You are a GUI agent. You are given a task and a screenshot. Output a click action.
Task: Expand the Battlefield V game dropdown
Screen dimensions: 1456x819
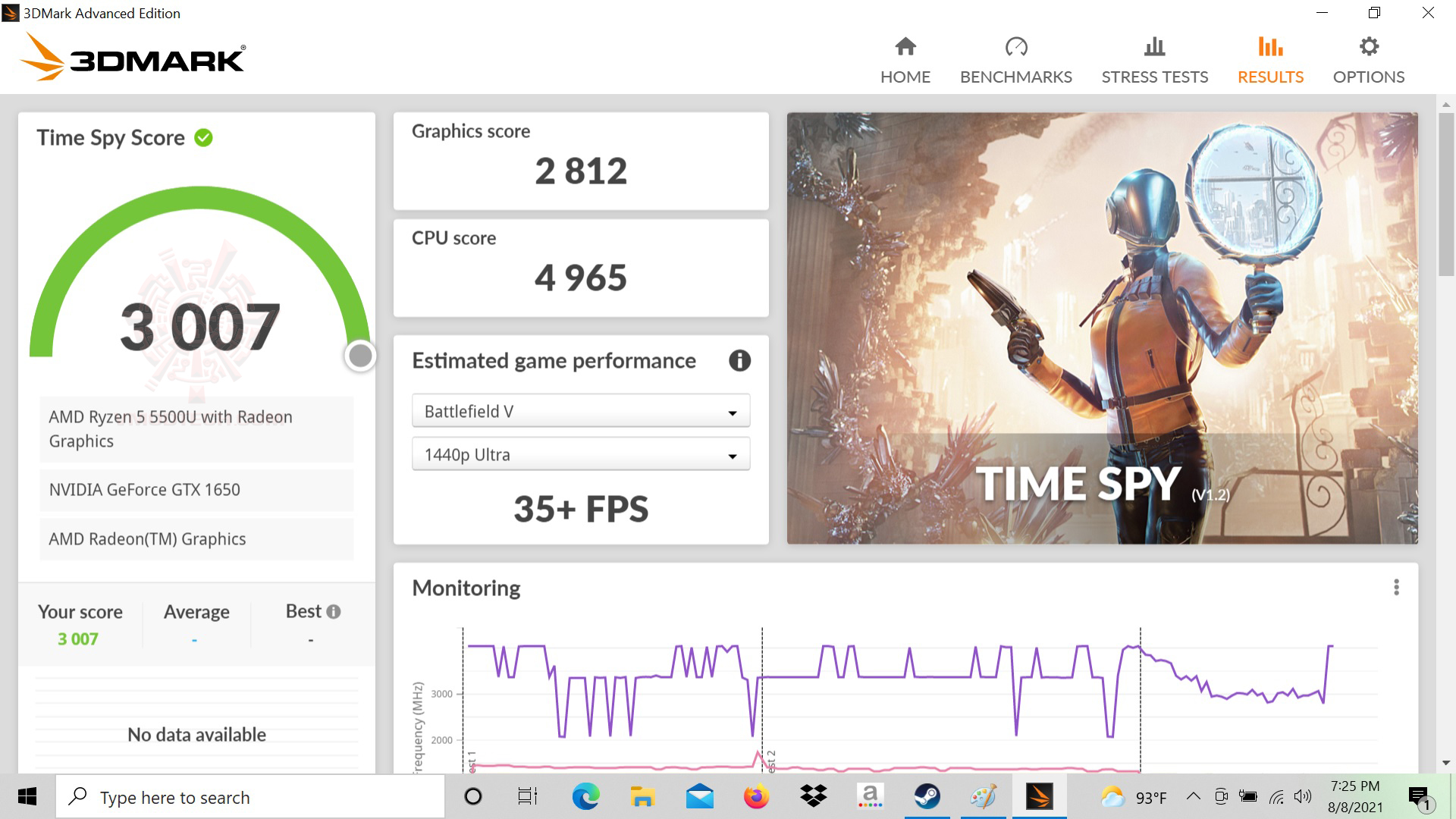tap(580, 411)
